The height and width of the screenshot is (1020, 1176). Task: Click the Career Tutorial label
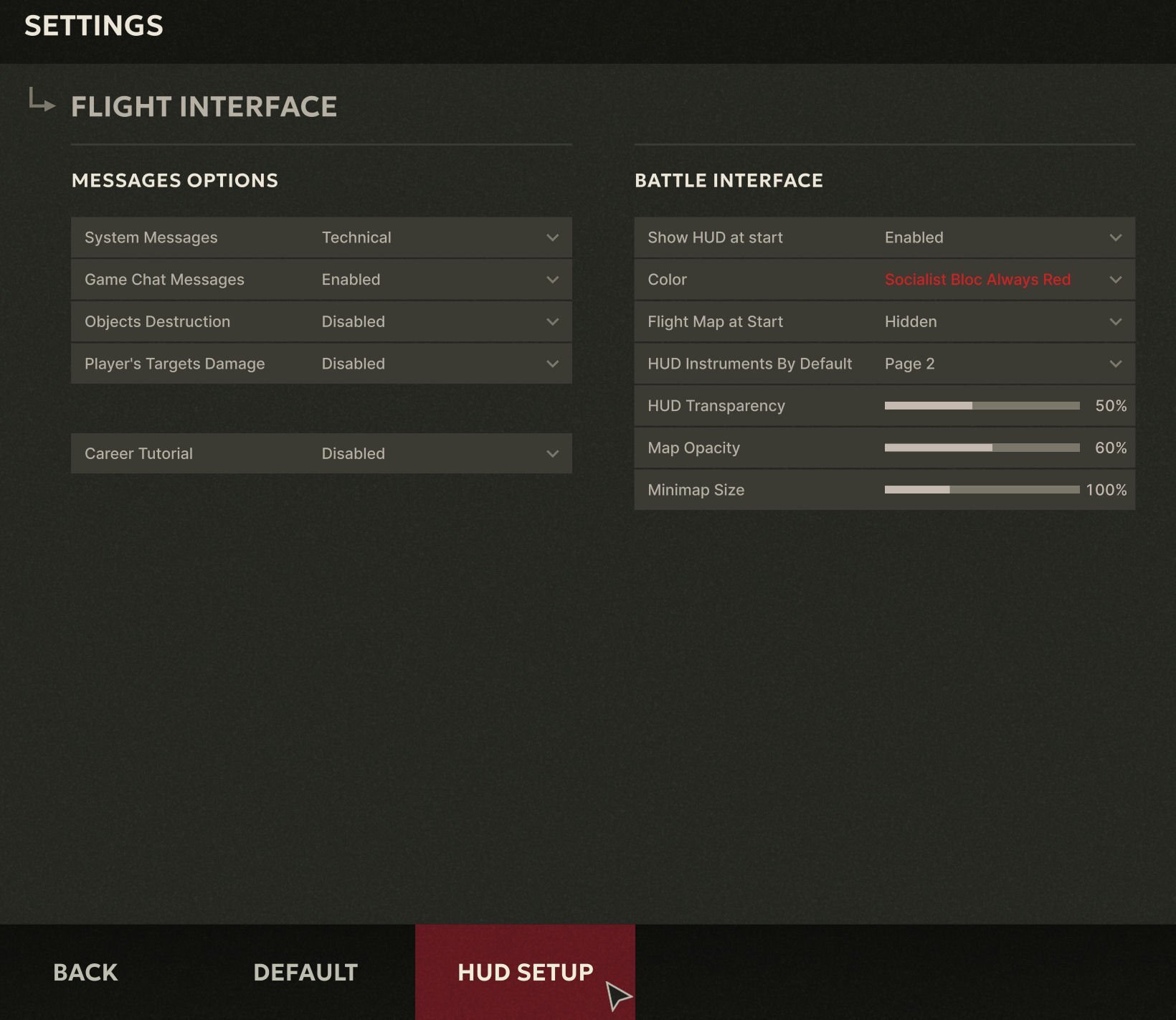click(138, 453)
